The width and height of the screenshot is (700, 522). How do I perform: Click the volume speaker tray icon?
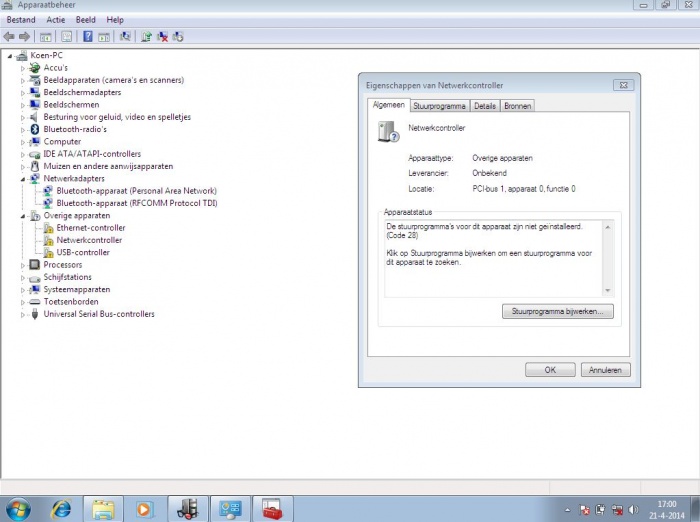[633, 509]
